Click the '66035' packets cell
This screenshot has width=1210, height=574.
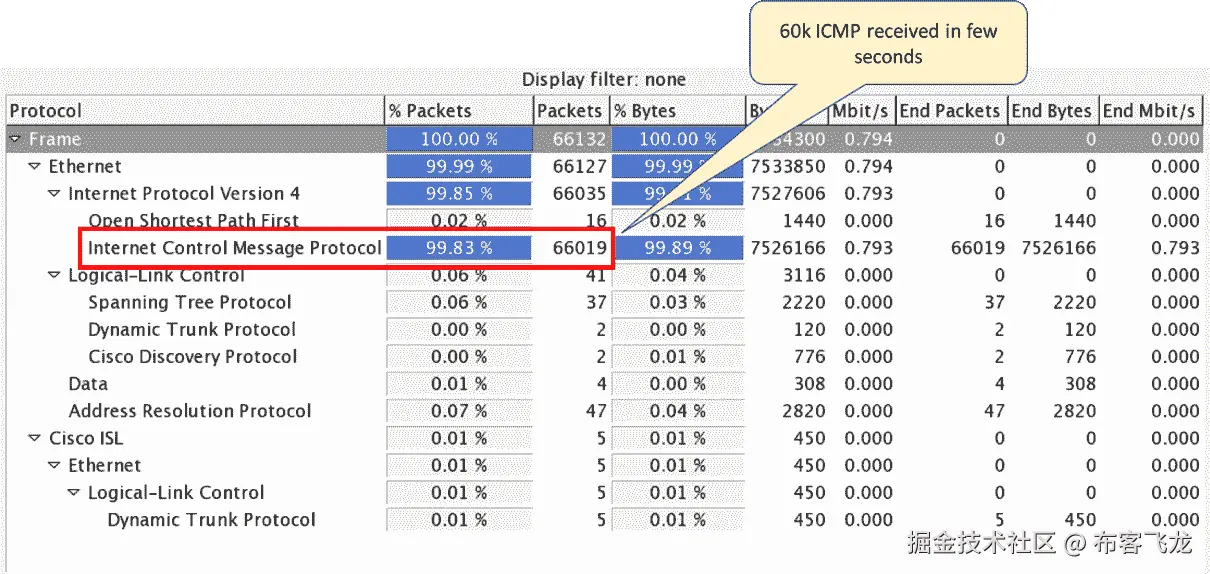[579, 194]
